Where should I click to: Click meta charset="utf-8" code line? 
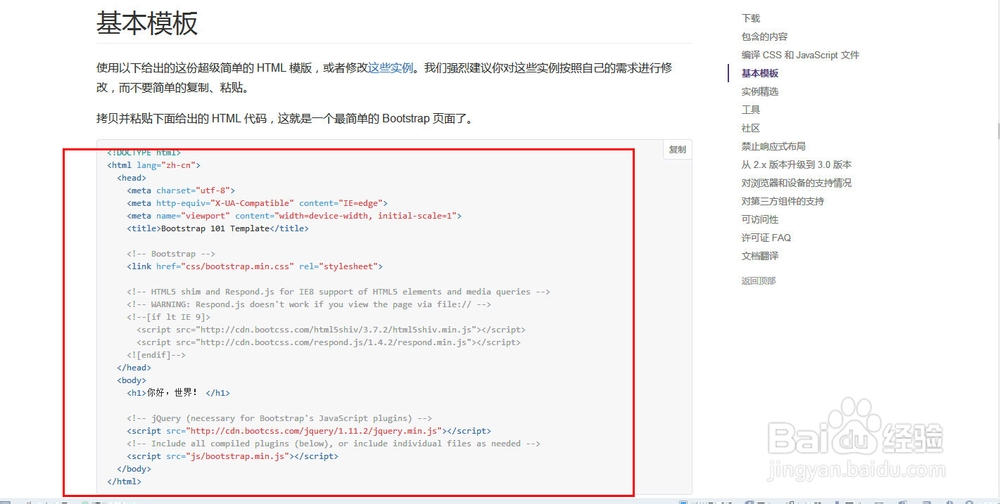click(181, 190)
